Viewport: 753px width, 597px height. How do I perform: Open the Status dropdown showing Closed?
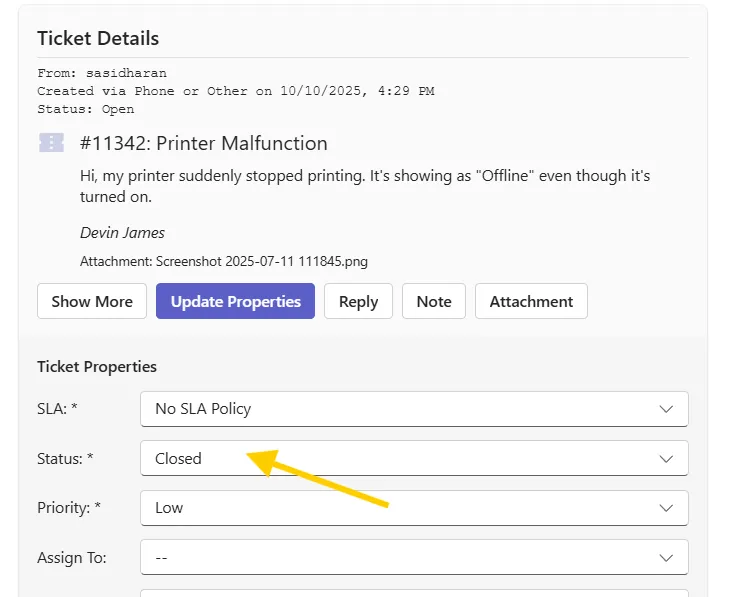click(400, 459)
